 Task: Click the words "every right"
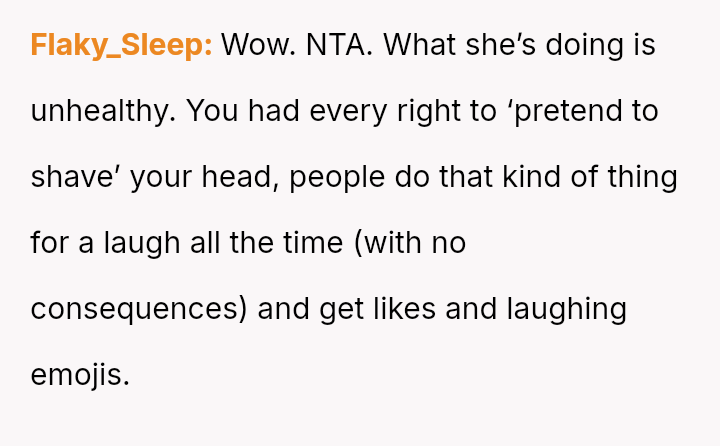click(382, 111)
